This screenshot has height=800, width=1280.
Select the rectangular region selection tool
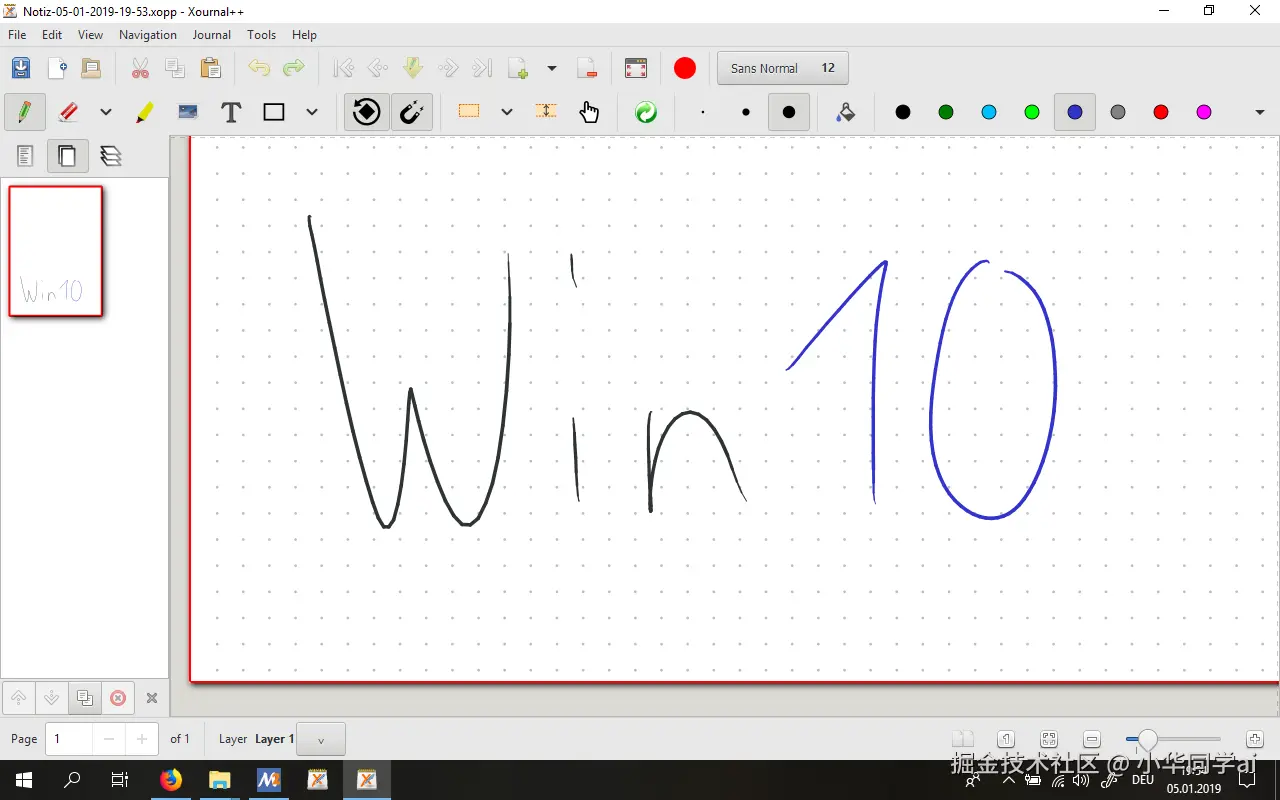[469, 112]
